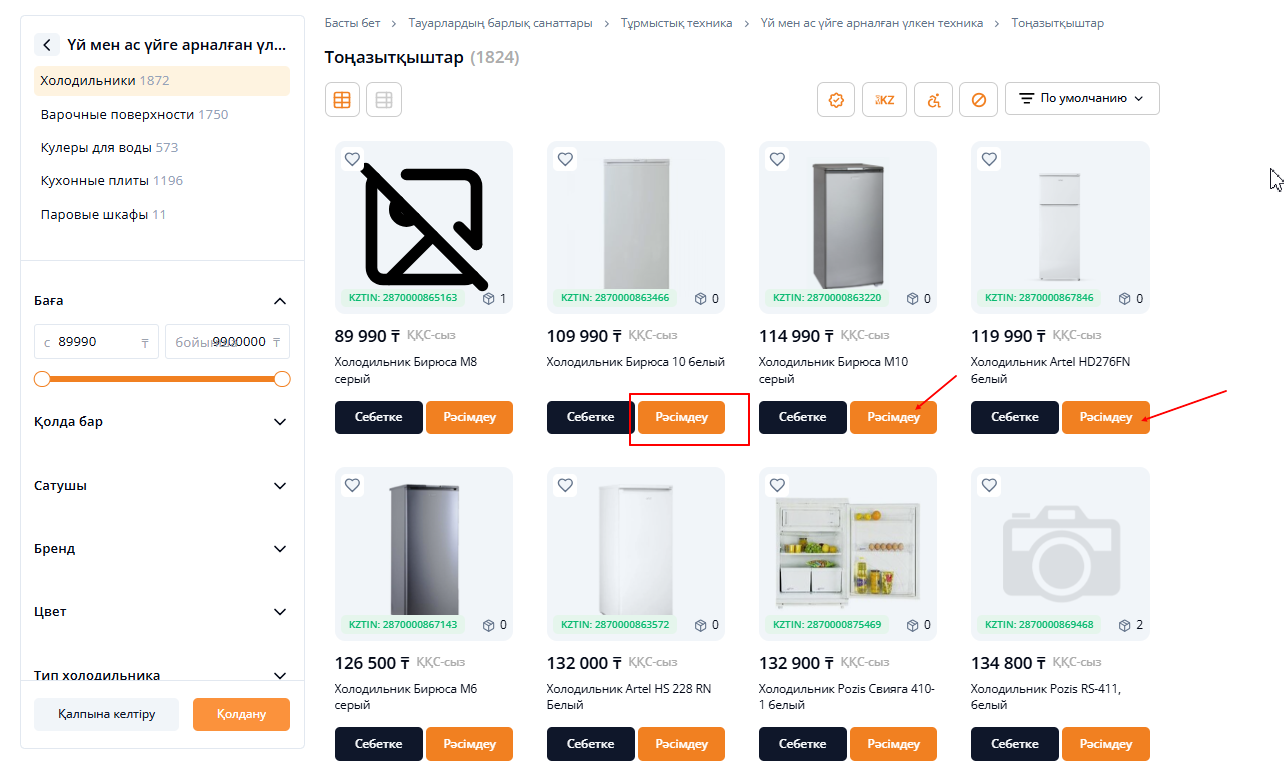Image resolution: width=1284 pixels, height=762 pixels.
Task: Click Рәсімдеу for Artel HD276FN белый
Action: [x=1105, y=417]
